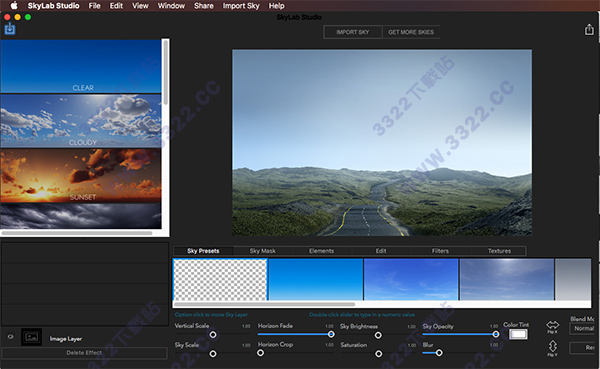600x369 pixels.
Task: Click the sky presets horizontal scrollbar
Action: click(x=264, y=304)
